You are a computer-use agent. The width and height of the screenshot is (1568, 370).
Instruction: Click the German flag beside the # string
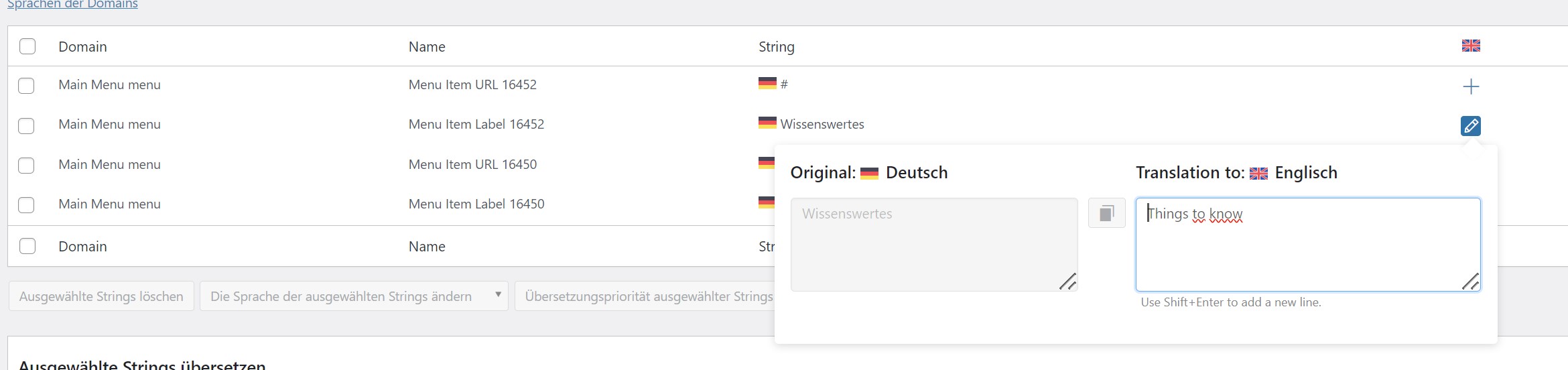pyautogui.click(x=767, y=83)
